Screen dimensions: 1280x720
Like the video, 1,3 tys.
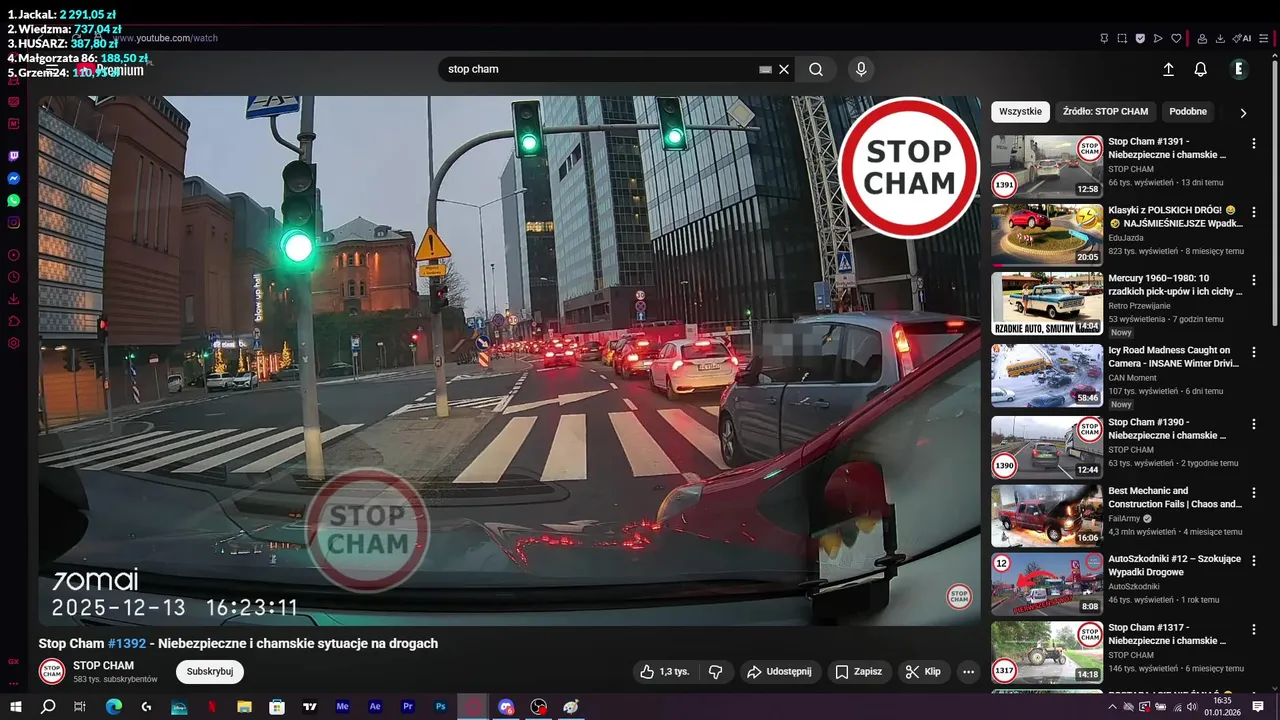pyautogui.click(x=665, y=672)
